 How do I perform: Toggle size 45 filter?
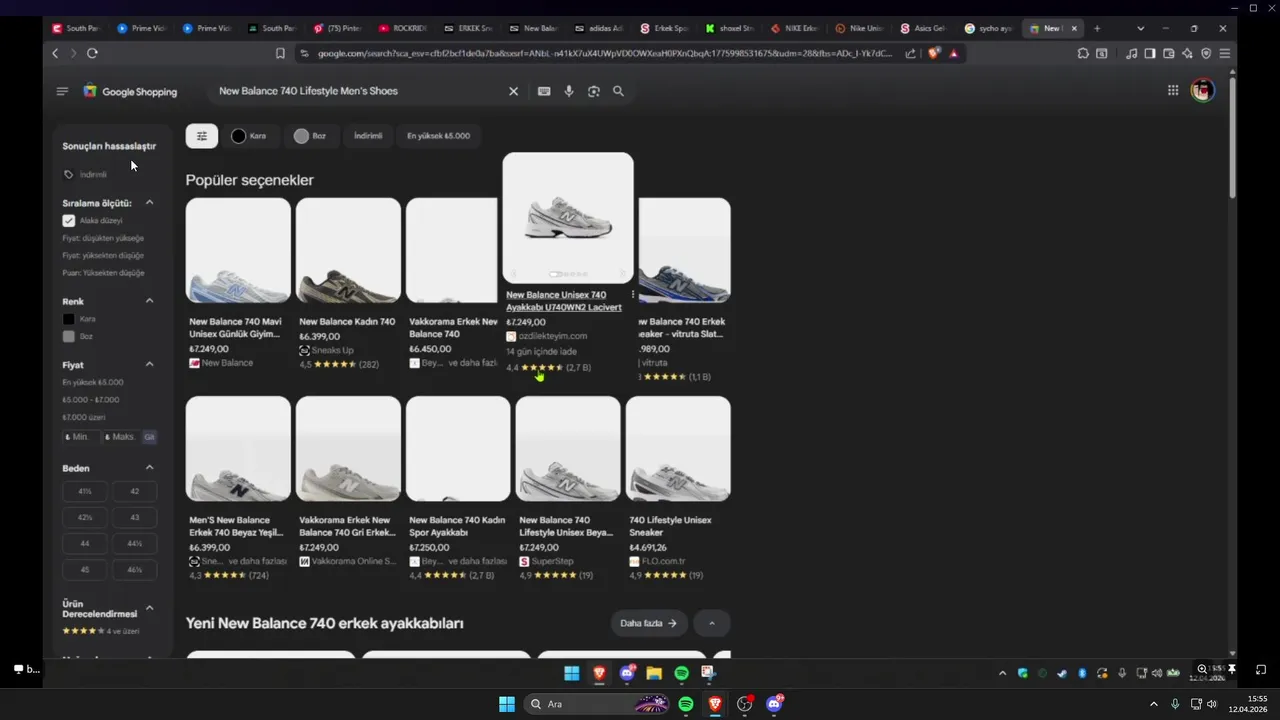(x=85, y=569)
